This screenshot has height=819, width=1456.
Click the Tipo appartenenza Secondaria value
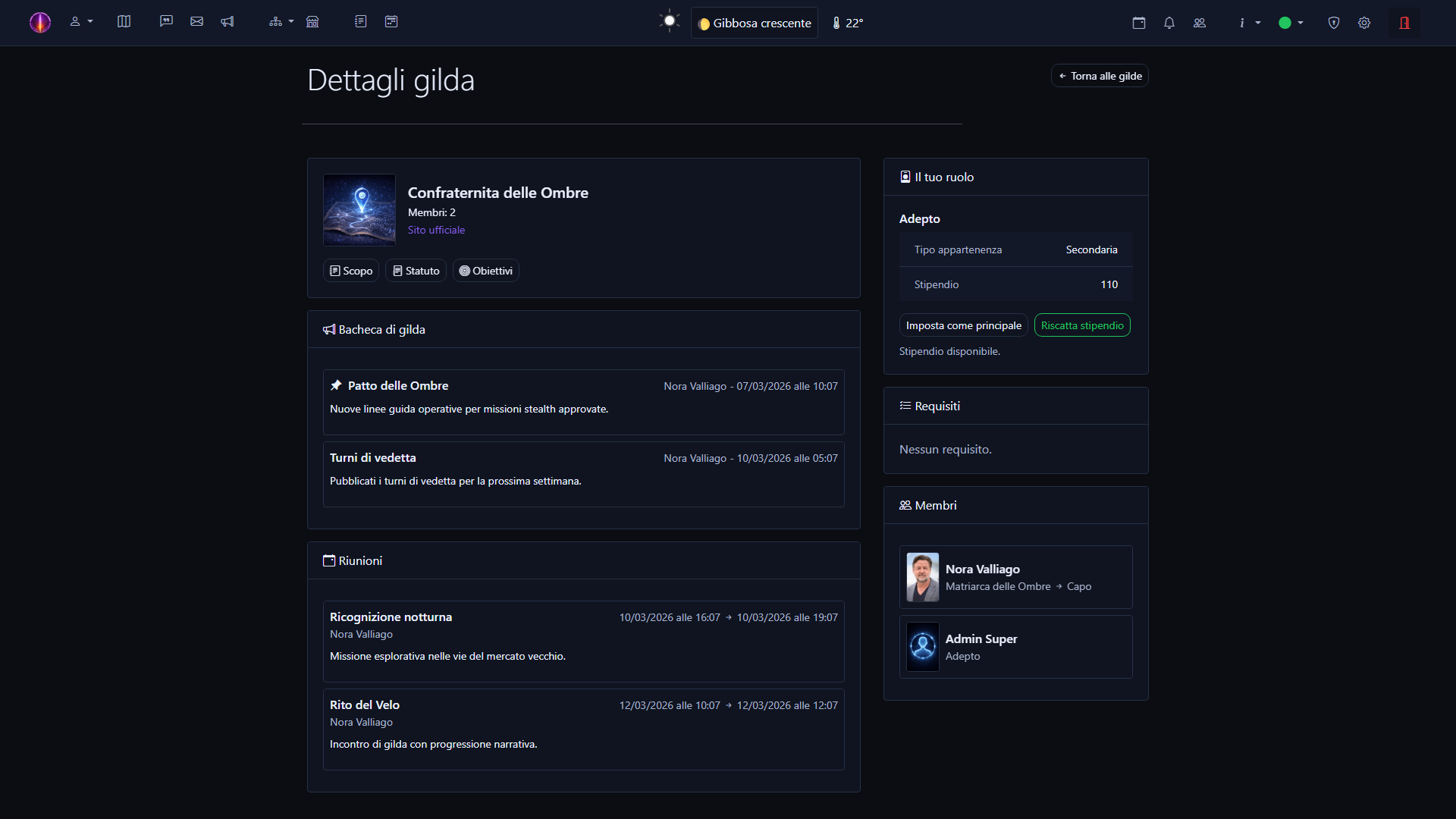click(x=1091, y=249)
